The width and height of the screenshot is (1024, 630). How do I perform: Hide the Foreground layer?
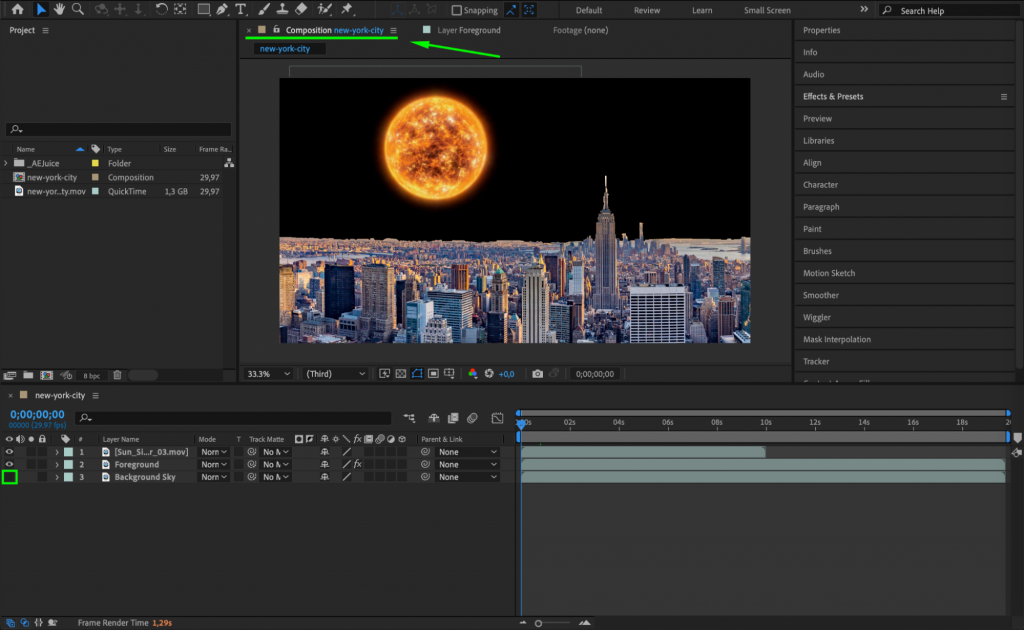pyautogui.click(x=10, y=464)
